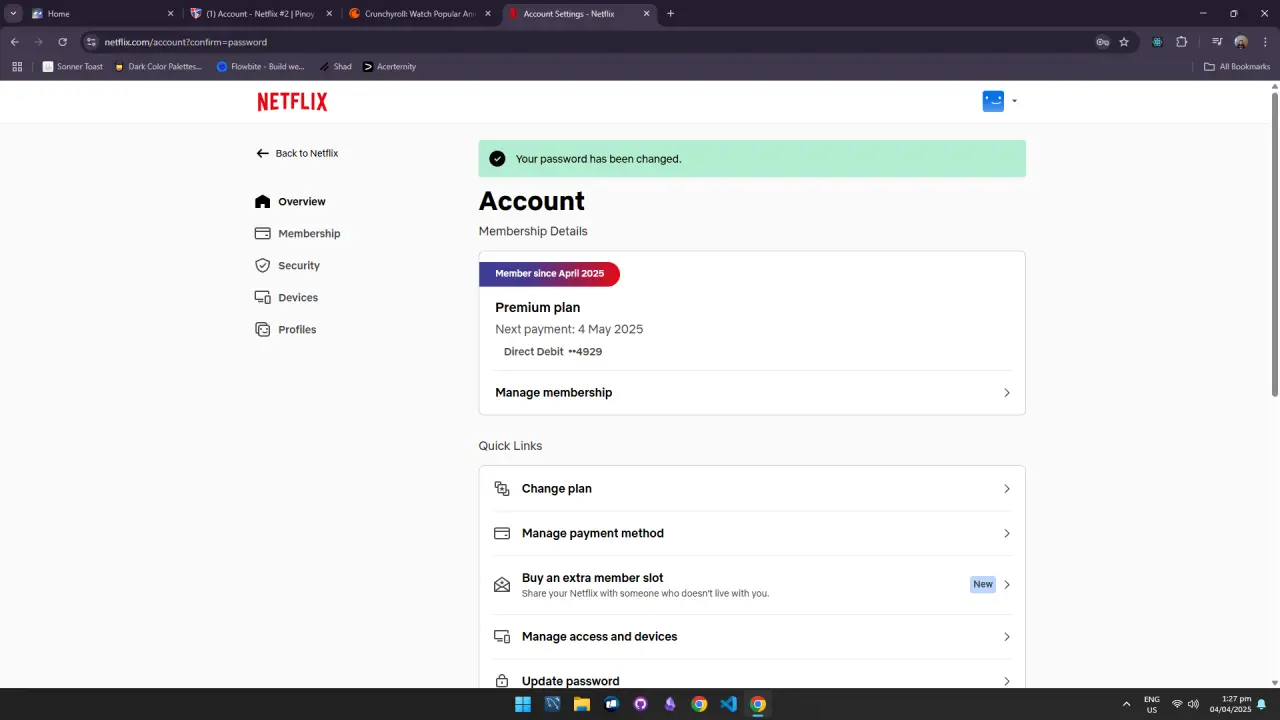This screenshot has width=1280, height=720.
Task: Open the Dark Color Palettes bookmark
Action: tap(158, 67)
